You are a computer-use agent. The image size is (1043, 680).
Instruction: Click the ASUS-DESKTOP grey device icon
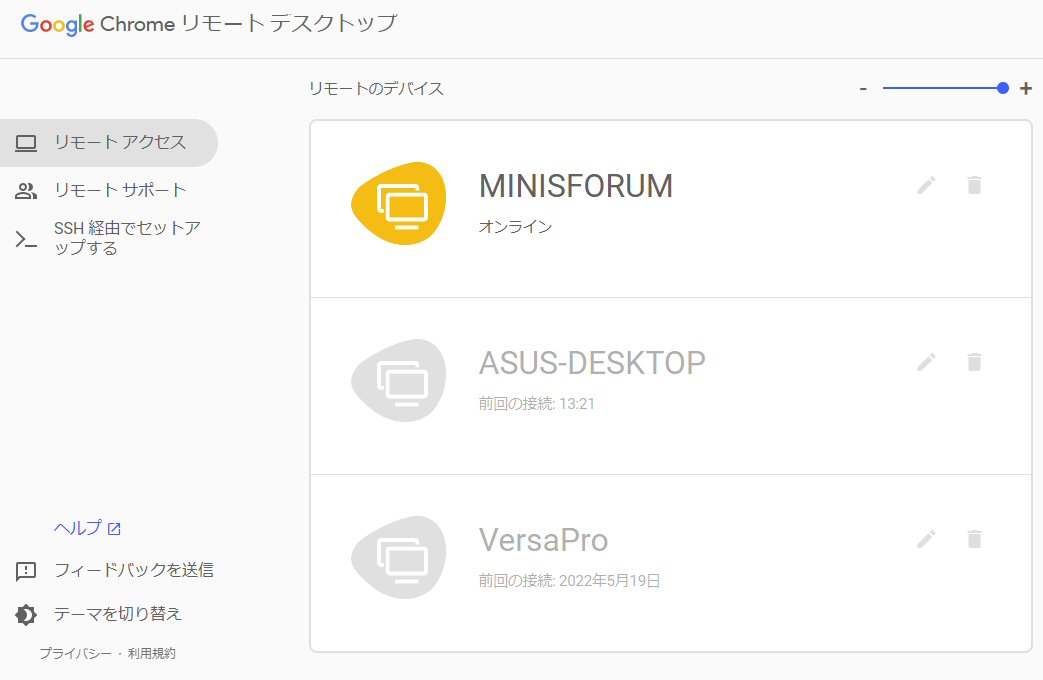398,380
